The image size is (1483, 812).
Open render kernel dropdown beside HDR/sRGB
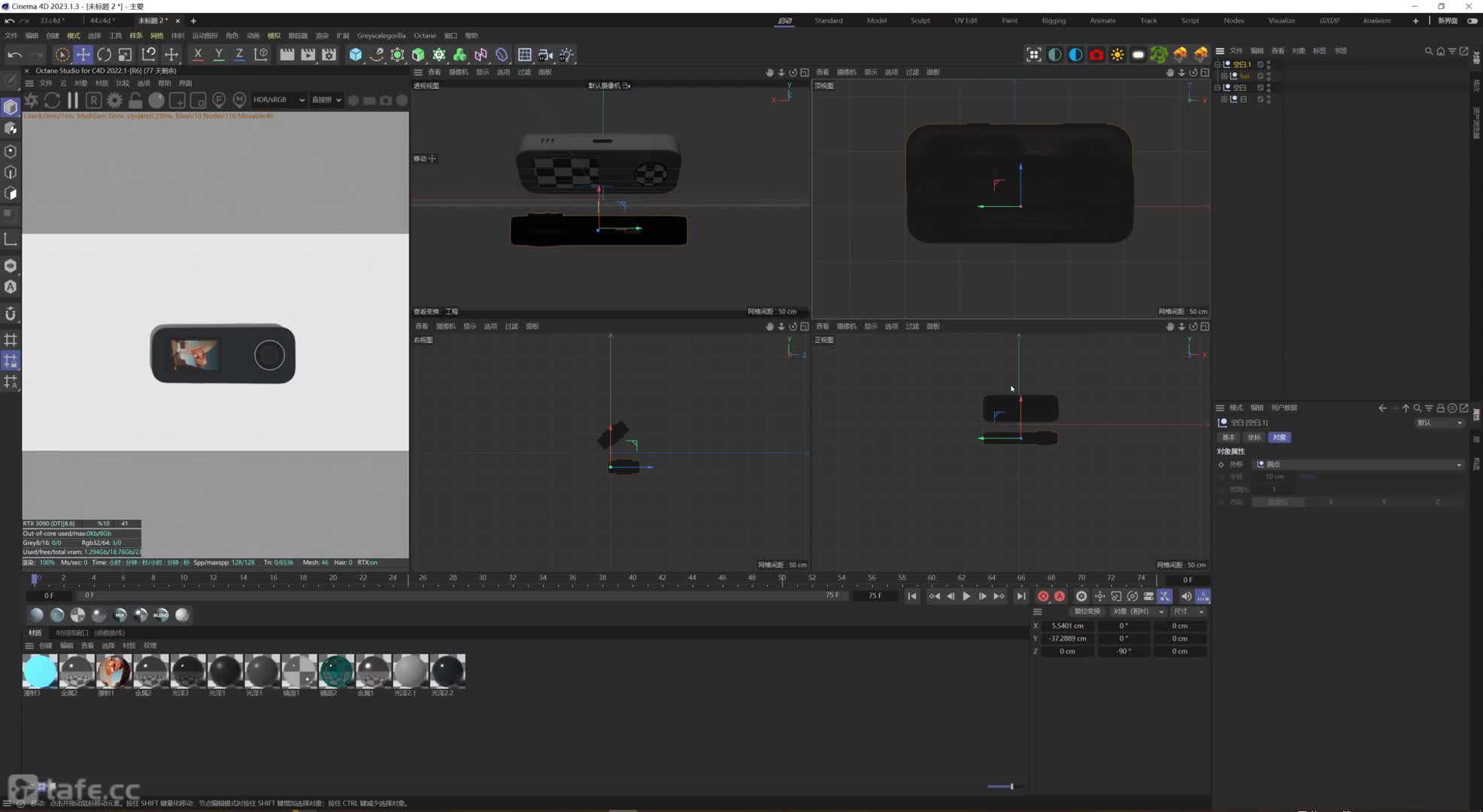326,99
